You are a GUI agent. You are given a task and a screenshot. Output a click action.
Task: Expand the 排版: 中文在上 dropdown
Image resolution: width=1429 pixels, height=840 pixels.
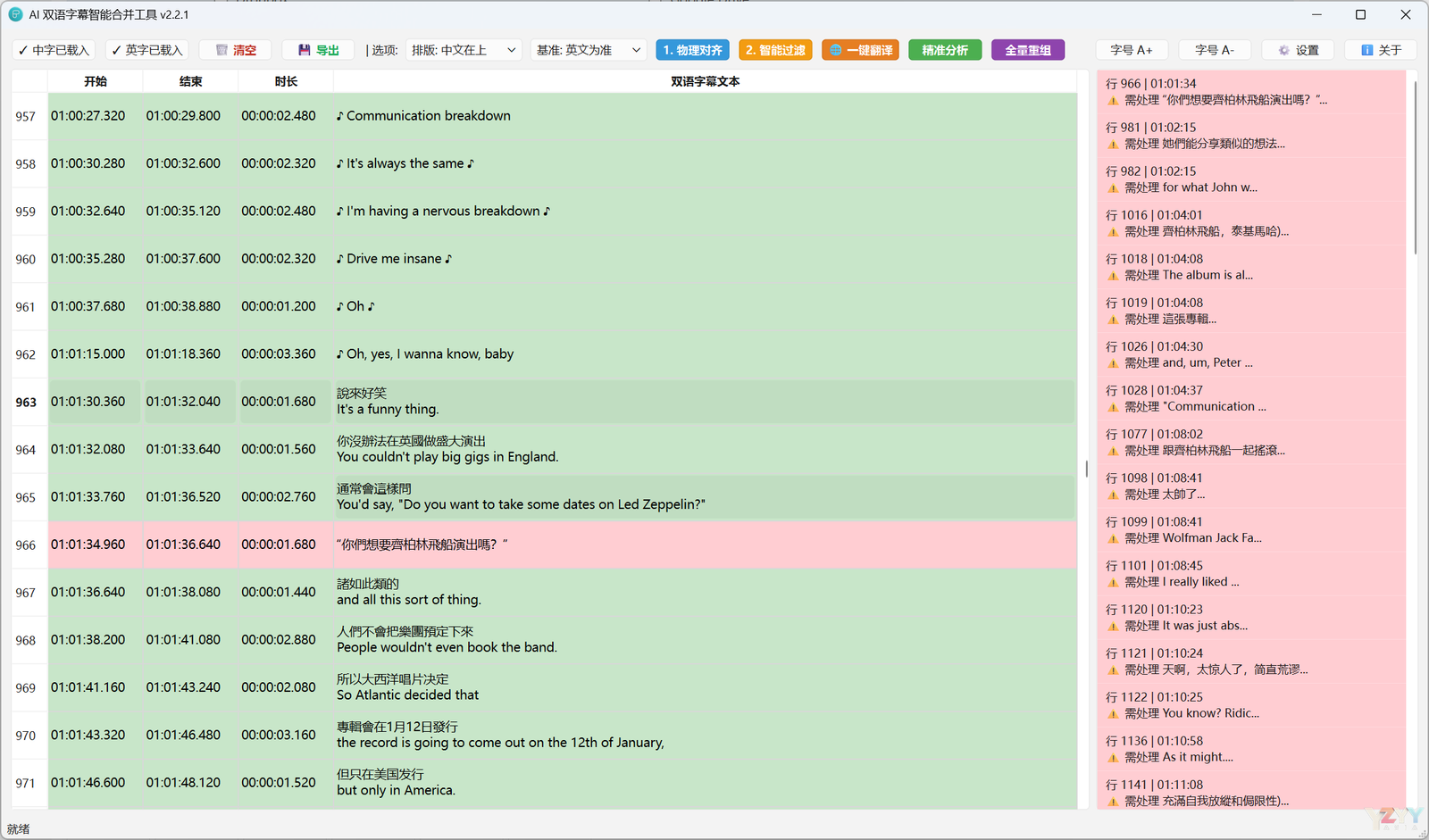464,50
